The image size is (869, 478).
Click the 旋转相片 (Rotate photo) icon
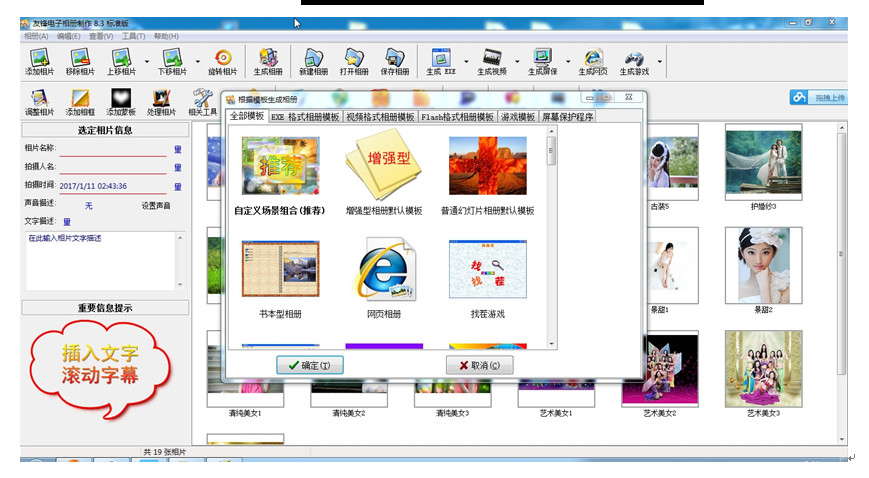(223, 62)
